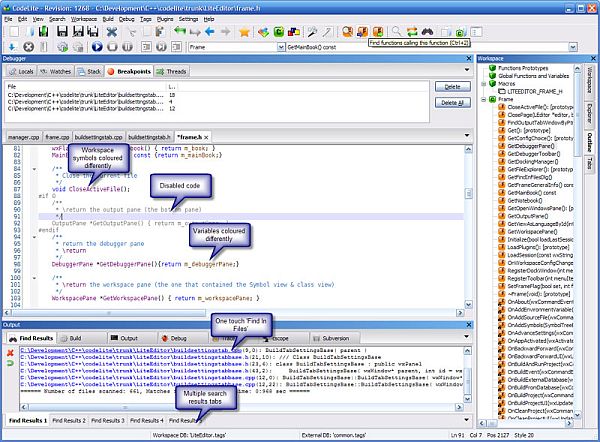Collapse the code fold marker at line 100
The height and width of the screenshot is (442, 600).
tap(34, 278)
